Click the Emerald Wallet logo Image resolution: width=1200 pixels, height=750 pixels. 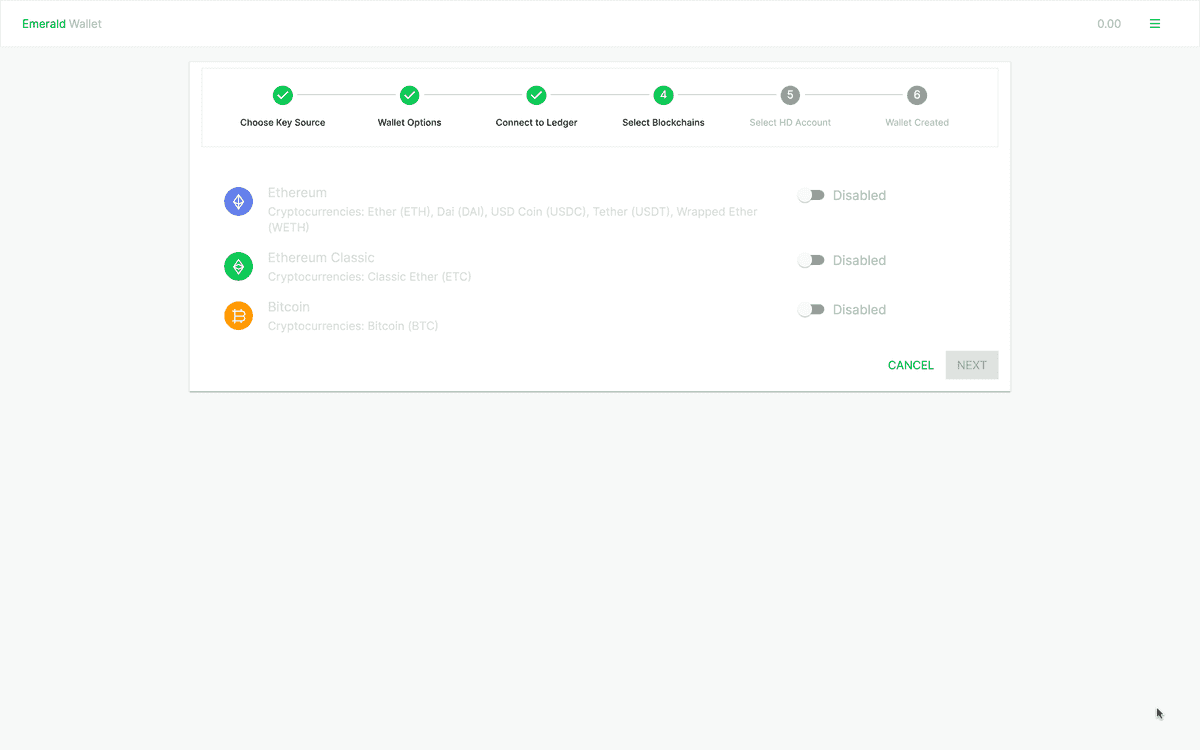point(62,23)
